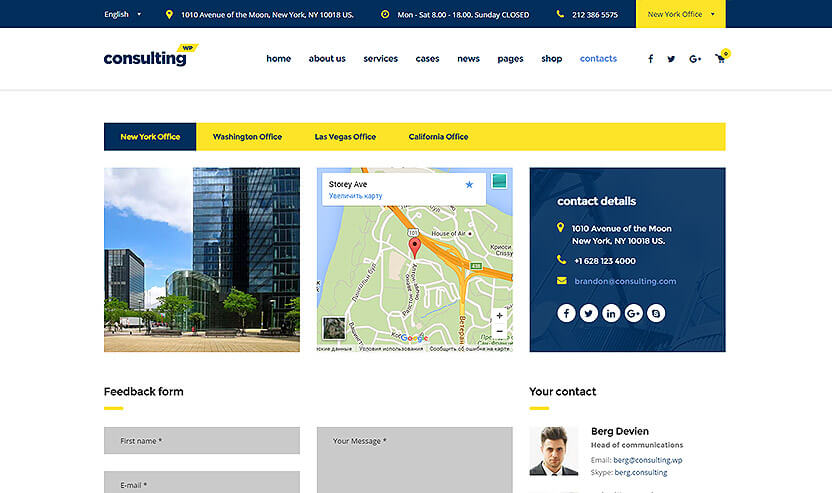
Task: Open the California Office tab
Action: tap(438, 137)
